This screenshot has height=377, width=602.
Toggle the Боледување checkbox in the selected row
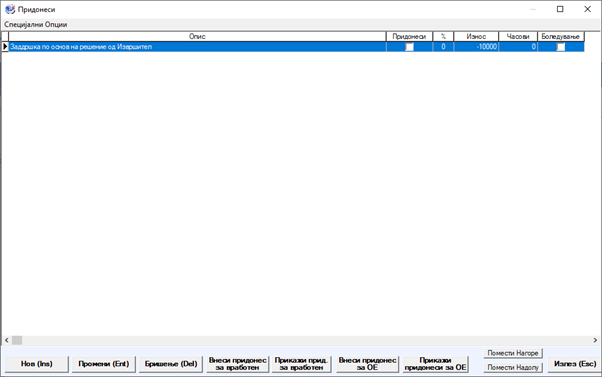point(561,47)
